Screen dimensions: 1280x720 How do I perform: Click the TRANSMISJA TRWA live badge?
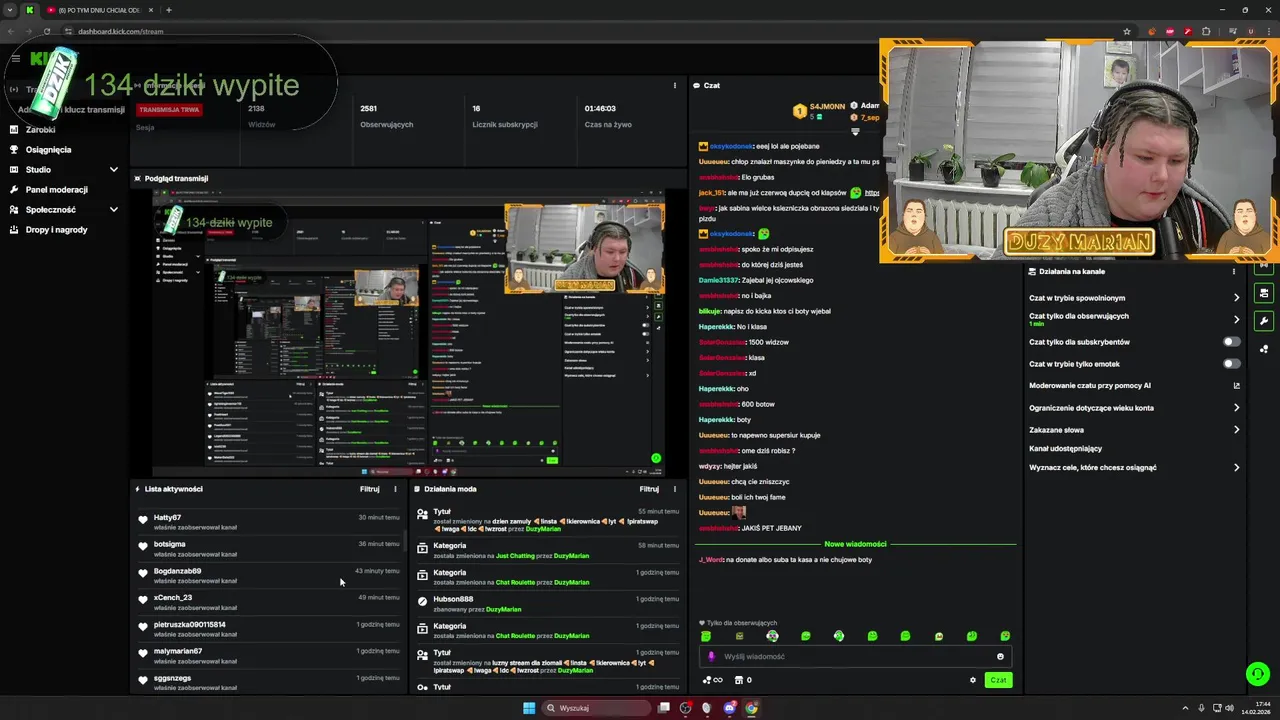(169, 110)
